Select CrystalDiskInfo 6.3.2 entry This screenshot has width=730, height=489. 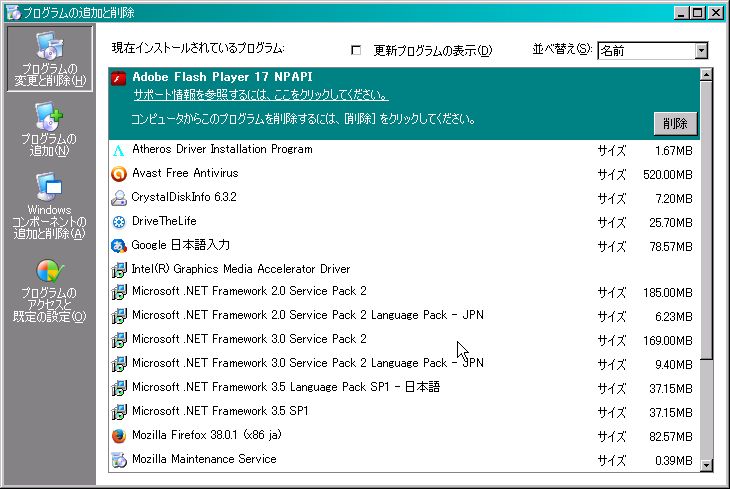(404, 198)
